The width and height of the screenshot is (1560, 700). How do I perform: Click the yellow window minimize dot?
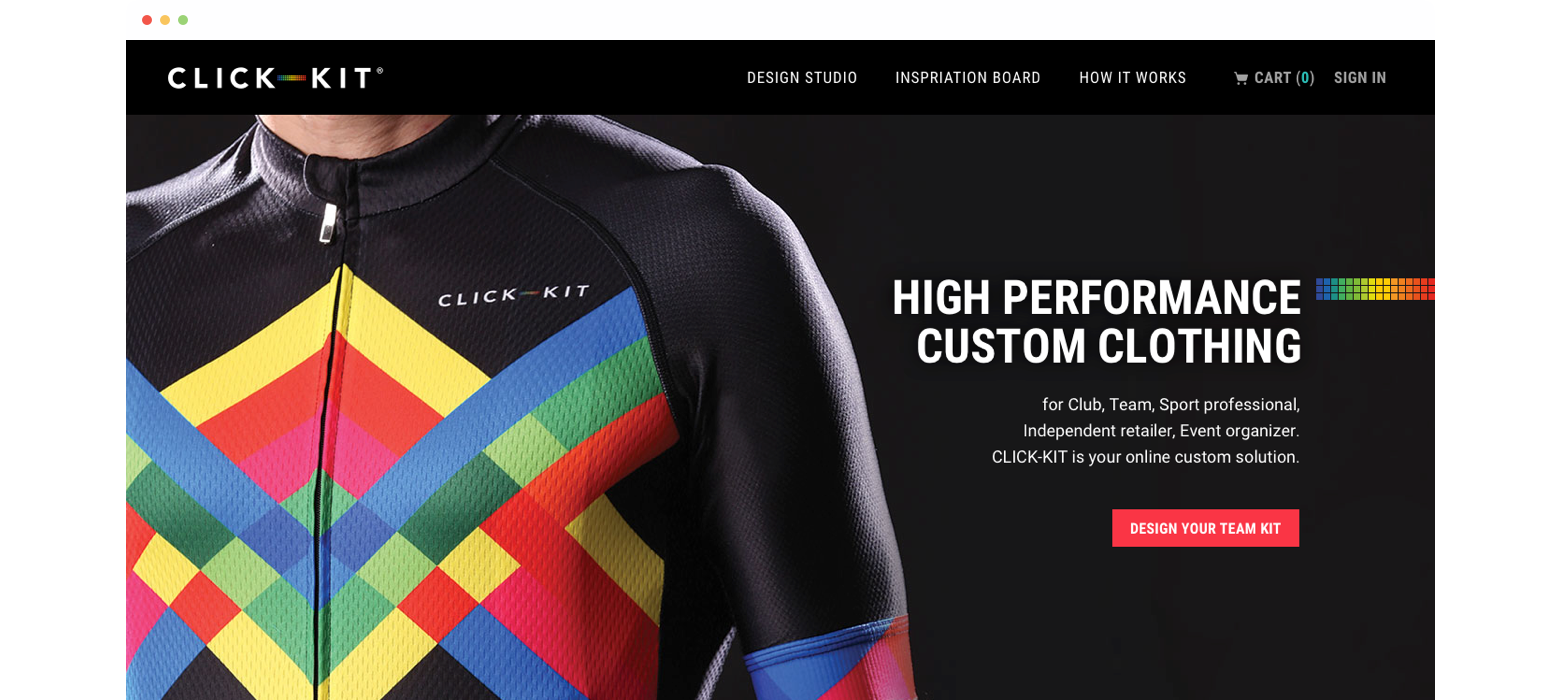[165, 20]
